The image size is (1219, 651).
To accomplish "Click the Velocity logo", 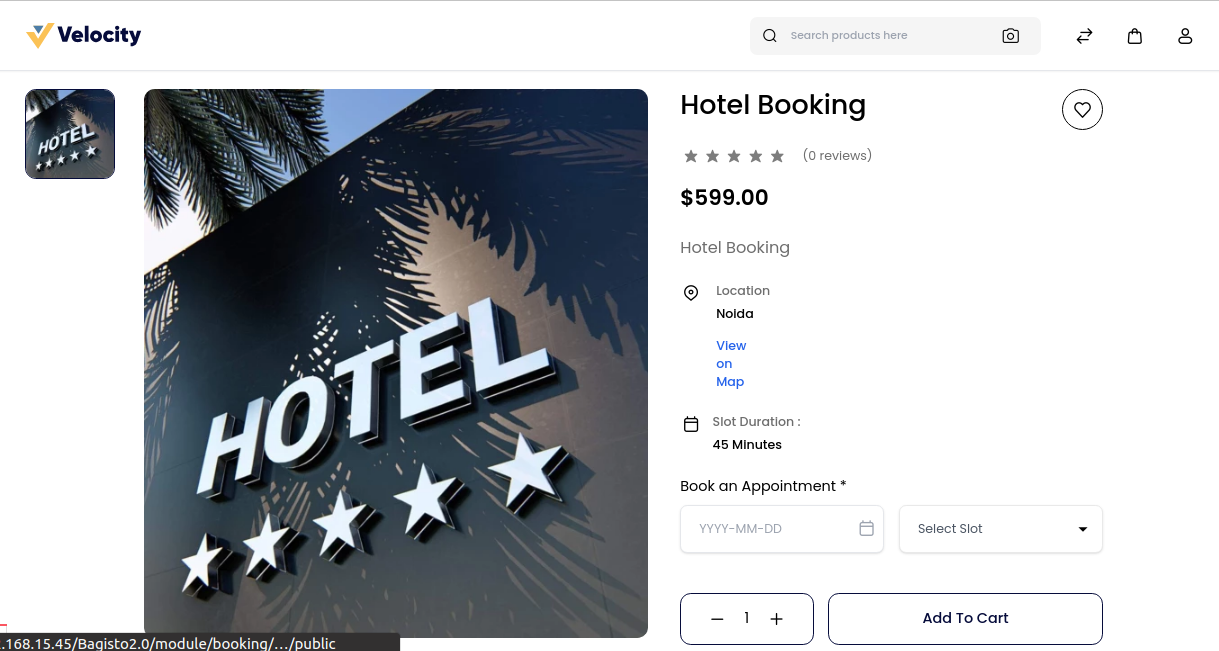I will [x=84, y=36].
